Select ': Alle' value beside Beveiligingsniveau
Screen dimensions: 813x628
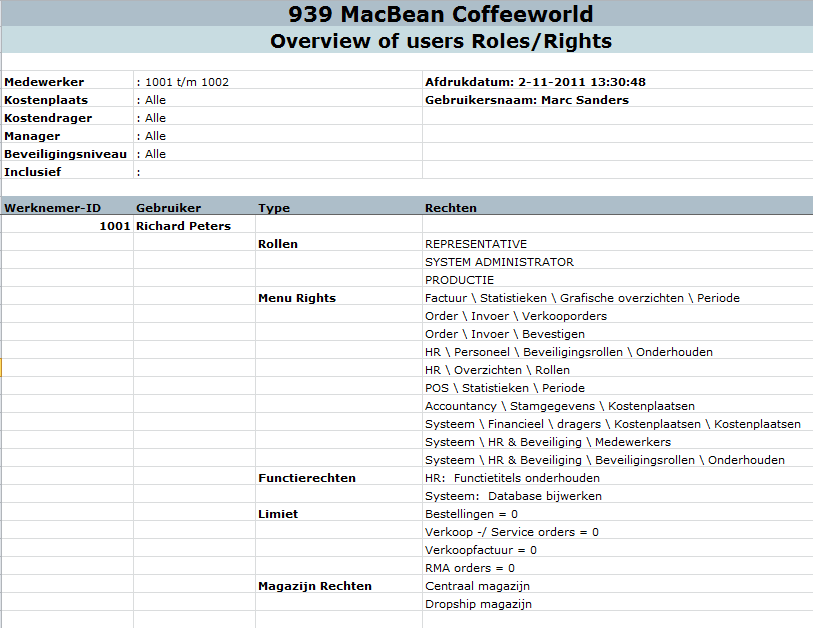(x=151, y=154)
